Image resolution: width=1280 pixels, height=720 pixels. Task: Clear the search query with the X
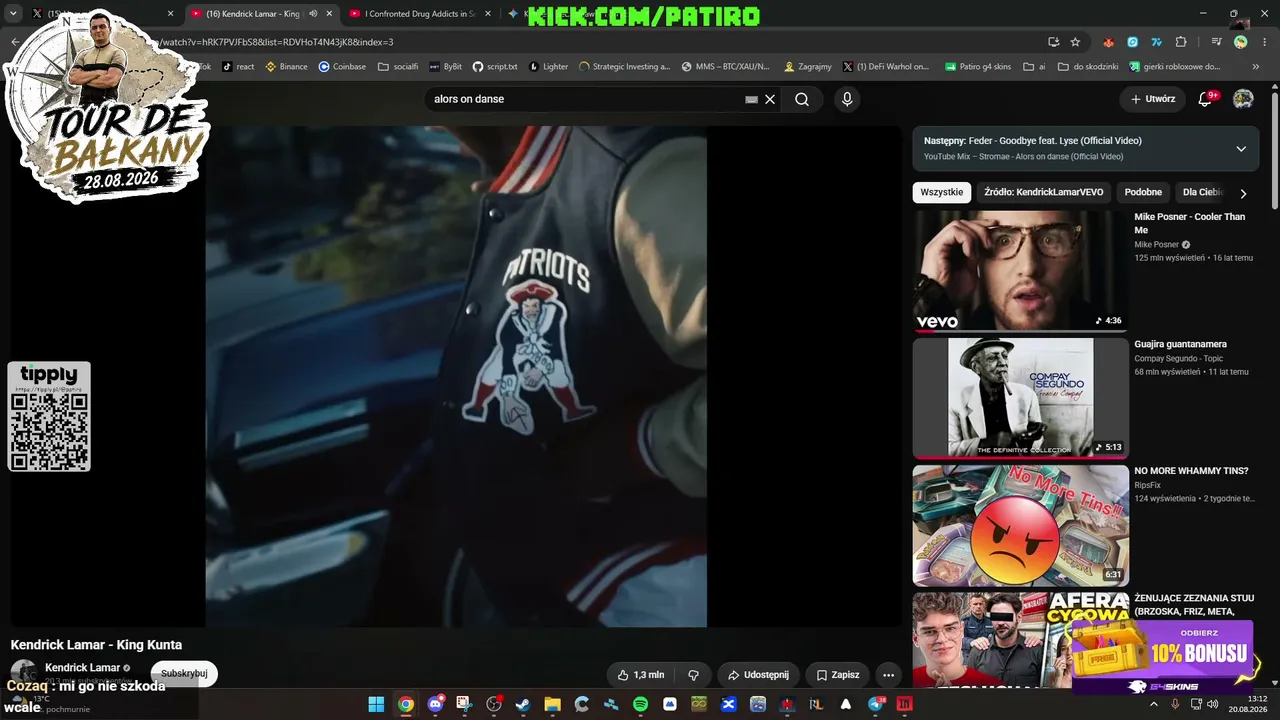[x=770, y=99]
